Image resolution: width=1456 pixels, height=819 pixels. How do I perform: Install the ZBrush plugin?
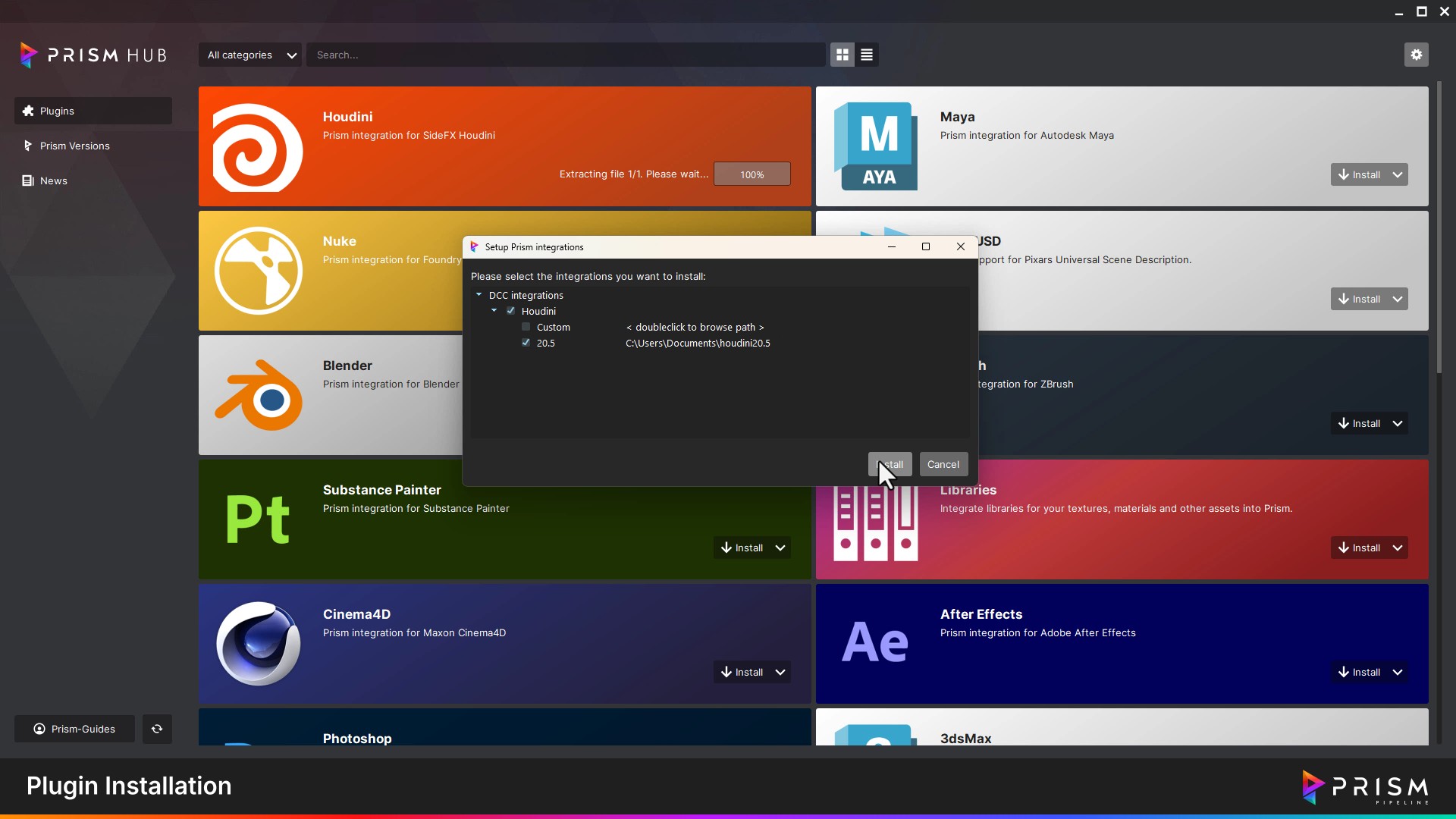pos(1359,423)
